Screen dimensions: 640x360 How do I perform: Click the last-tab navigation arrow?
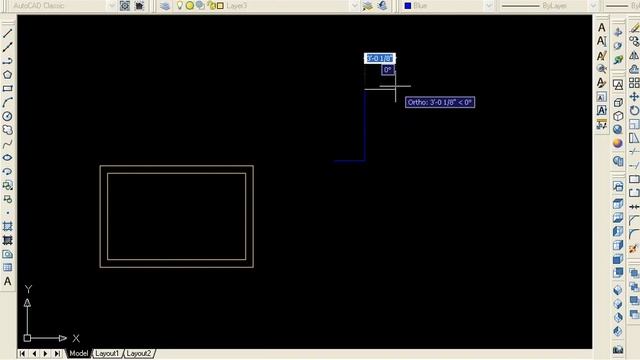pos(58,353)
